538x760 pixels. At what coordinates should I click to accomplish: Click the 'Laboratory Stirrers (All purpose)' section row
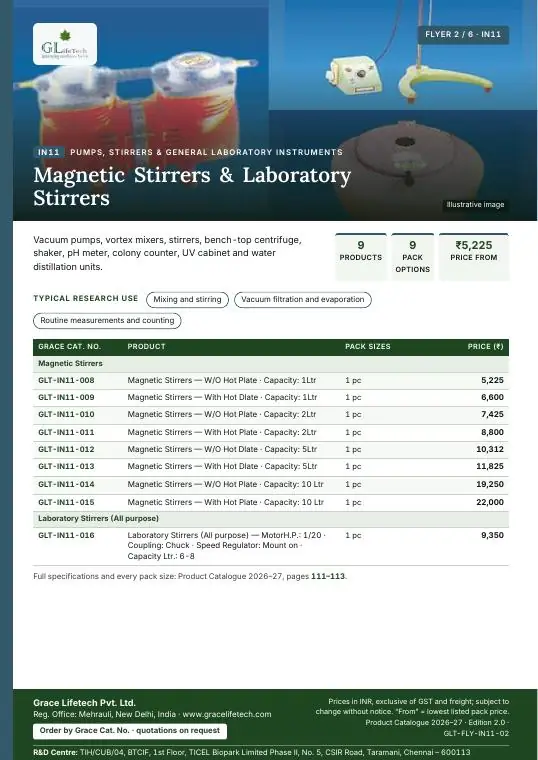point(271,519)
